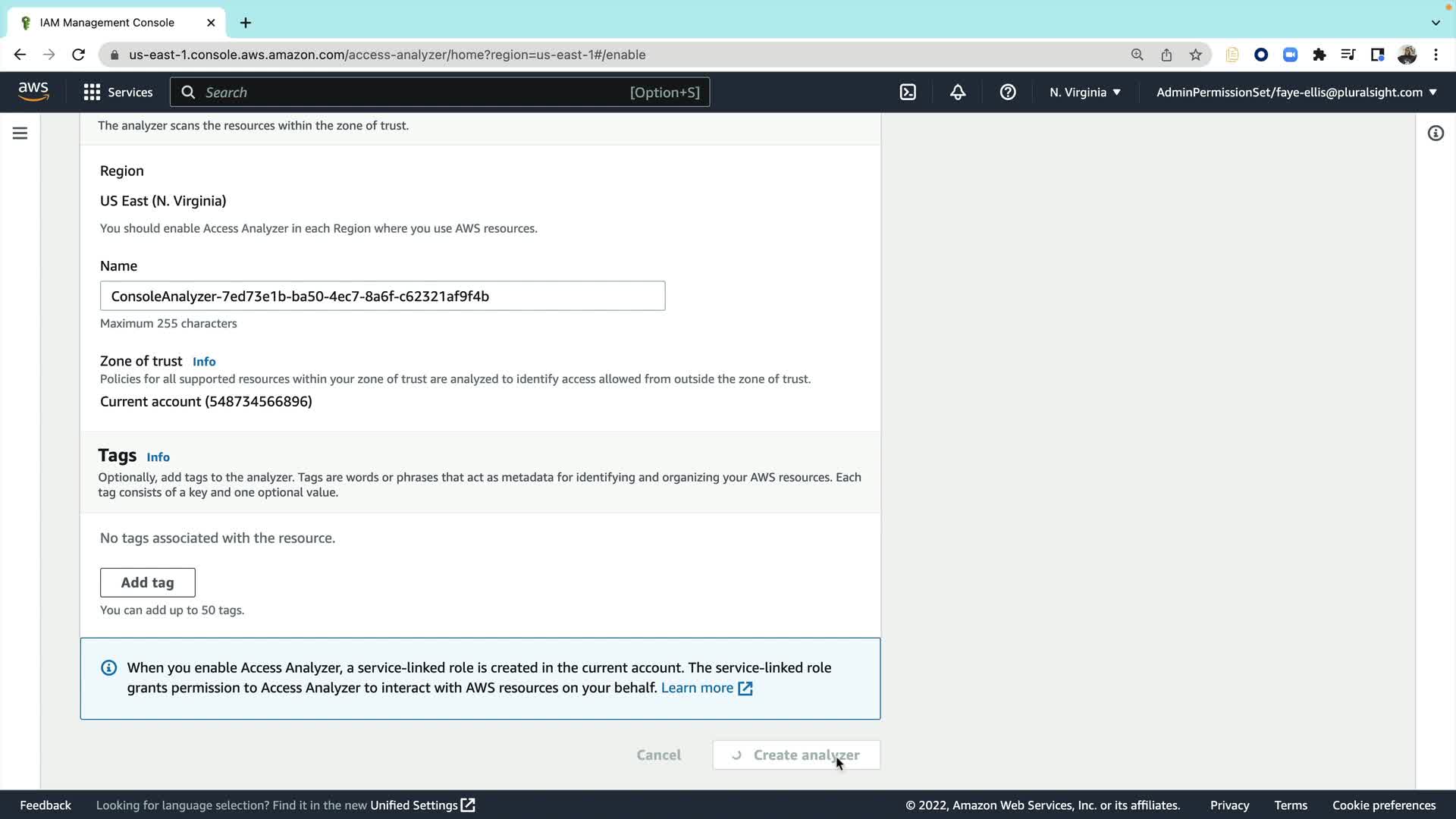Reload the page
Viewport: 1456px width, 819px height.
pos(78,55)
